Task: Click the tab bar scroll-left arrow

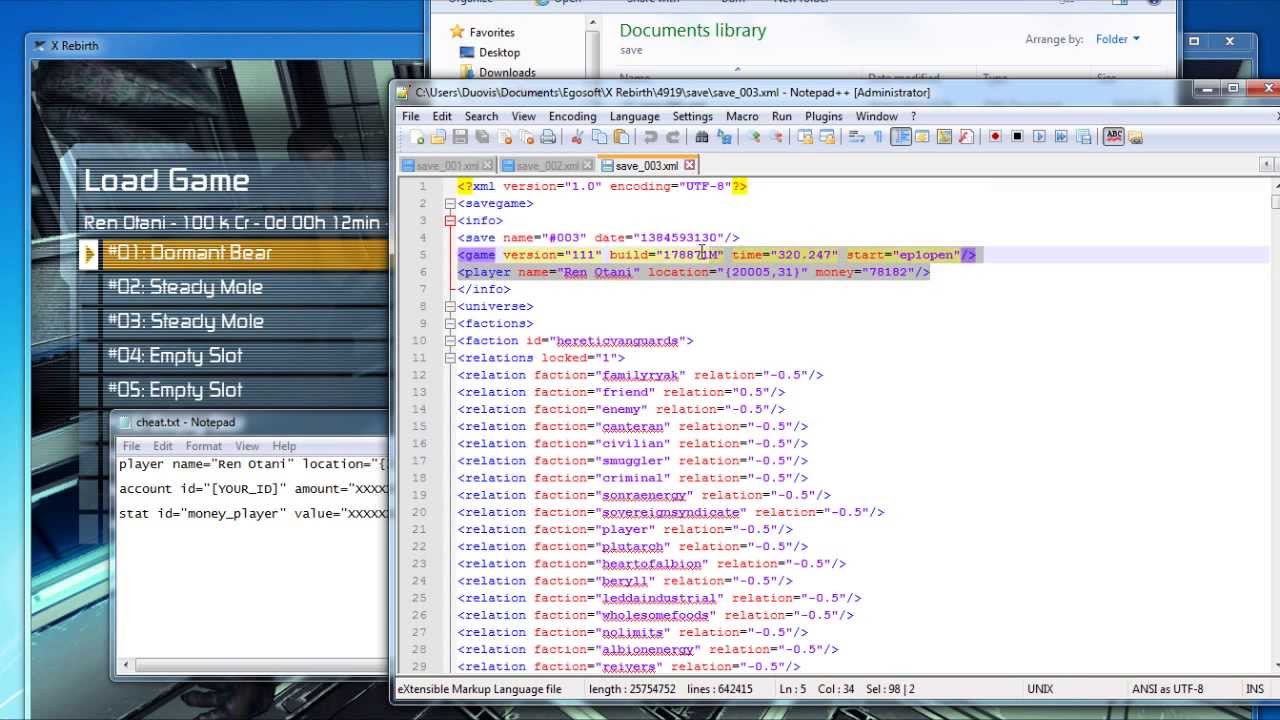Action: [1266, 165]
